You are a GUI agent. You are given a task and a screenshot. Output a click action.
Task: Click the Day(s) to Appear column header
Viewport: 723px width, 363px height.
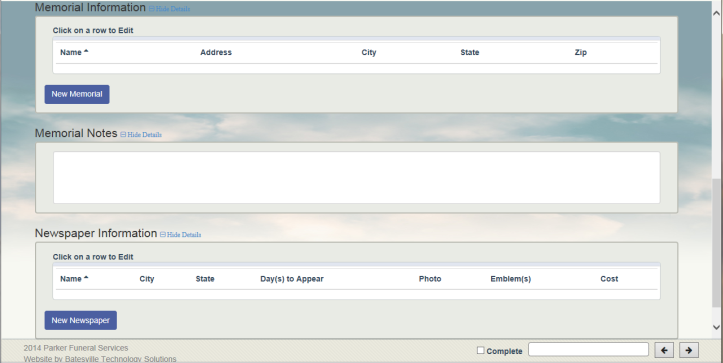[x=292, y=279]
